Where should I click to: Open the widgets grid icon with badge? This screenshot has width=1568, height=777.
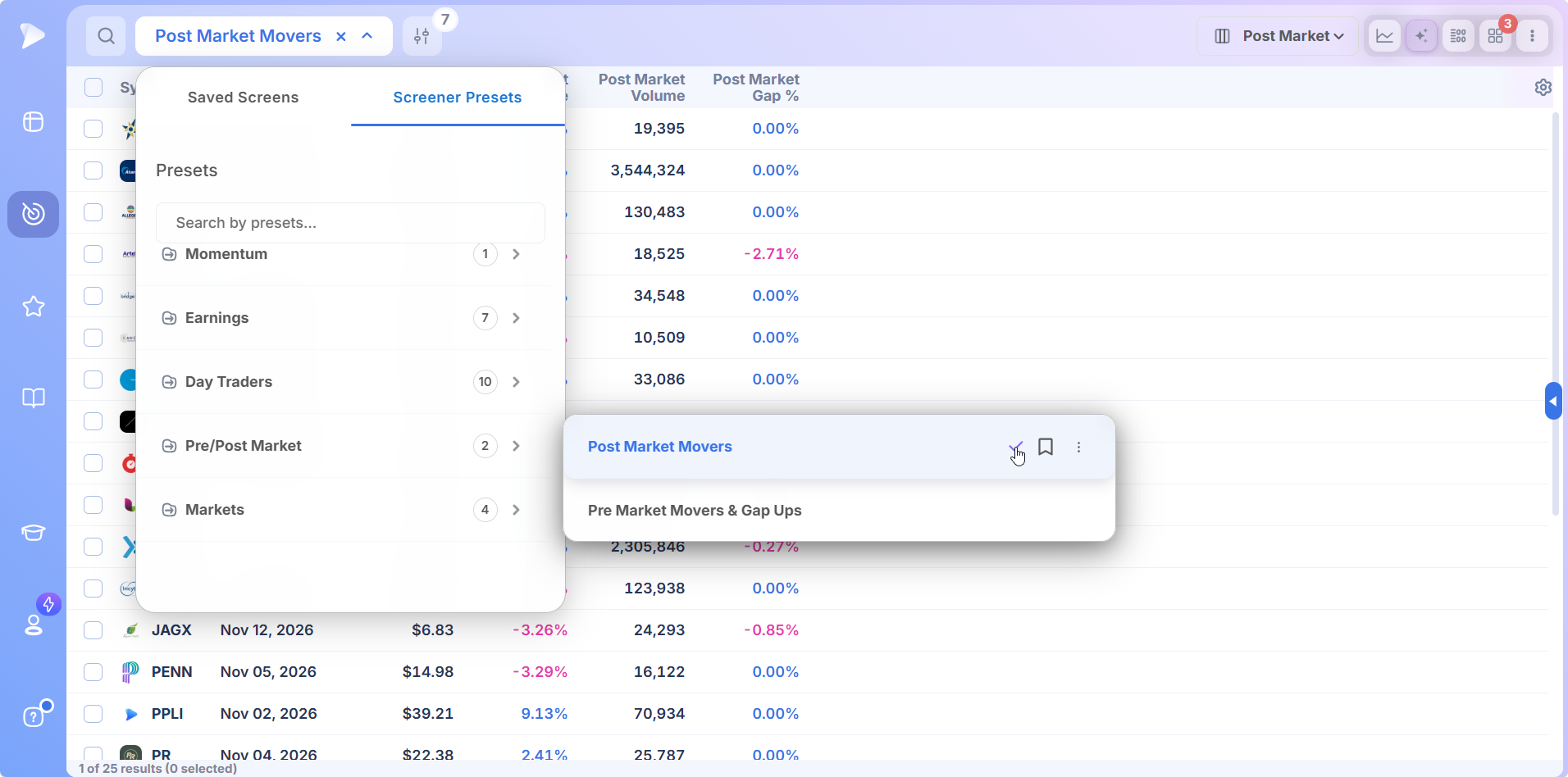(x=1495, y=36)
